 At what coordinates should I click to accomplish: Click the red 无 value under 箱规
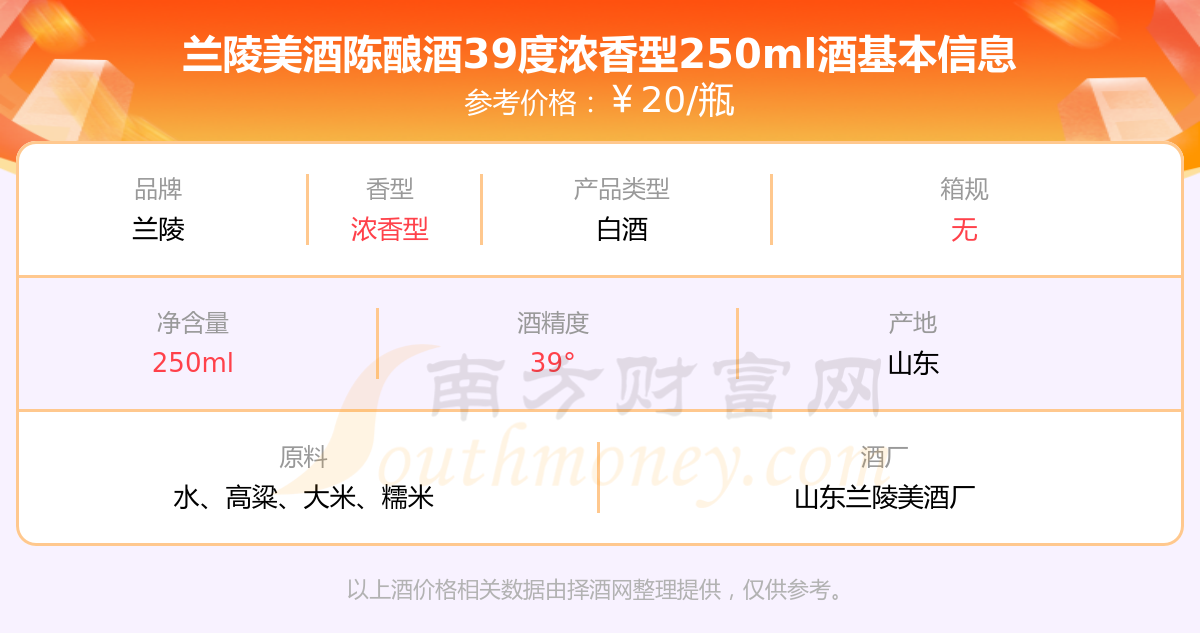point(965,229)
